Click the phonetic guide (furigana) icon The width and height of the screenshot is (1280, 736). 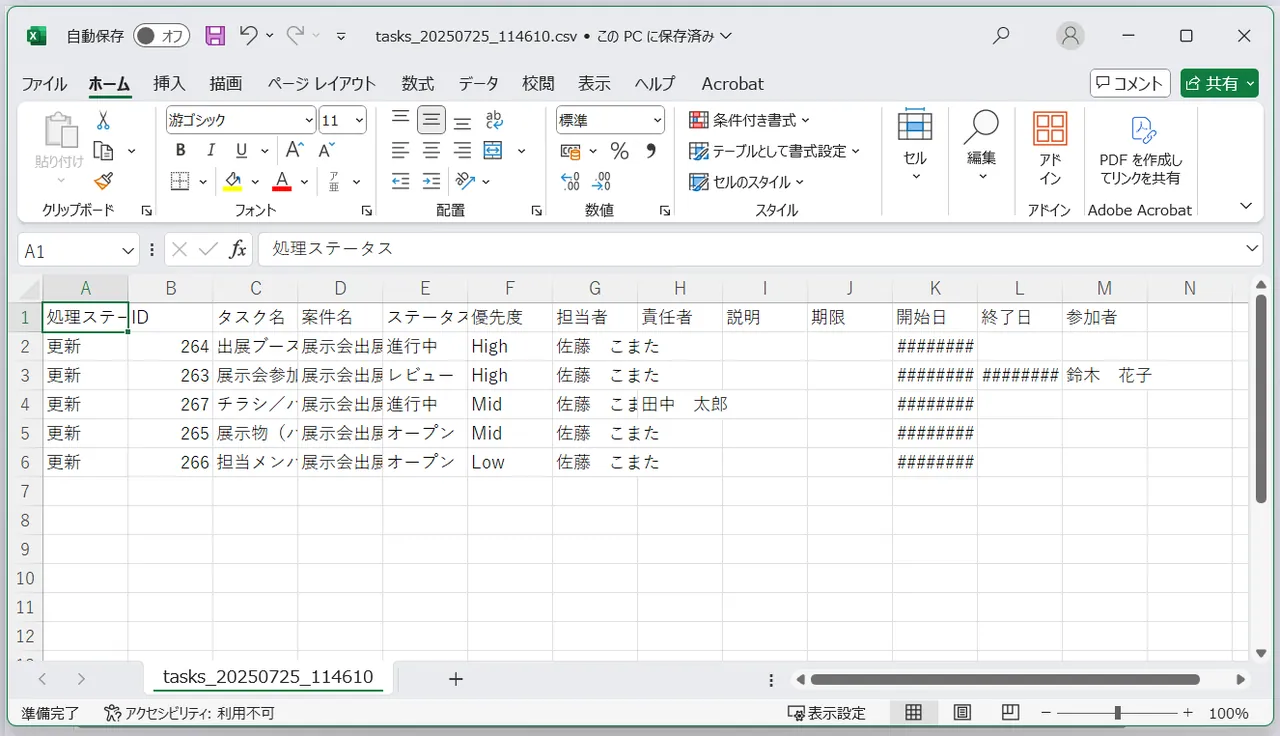[x=334, y=181]
